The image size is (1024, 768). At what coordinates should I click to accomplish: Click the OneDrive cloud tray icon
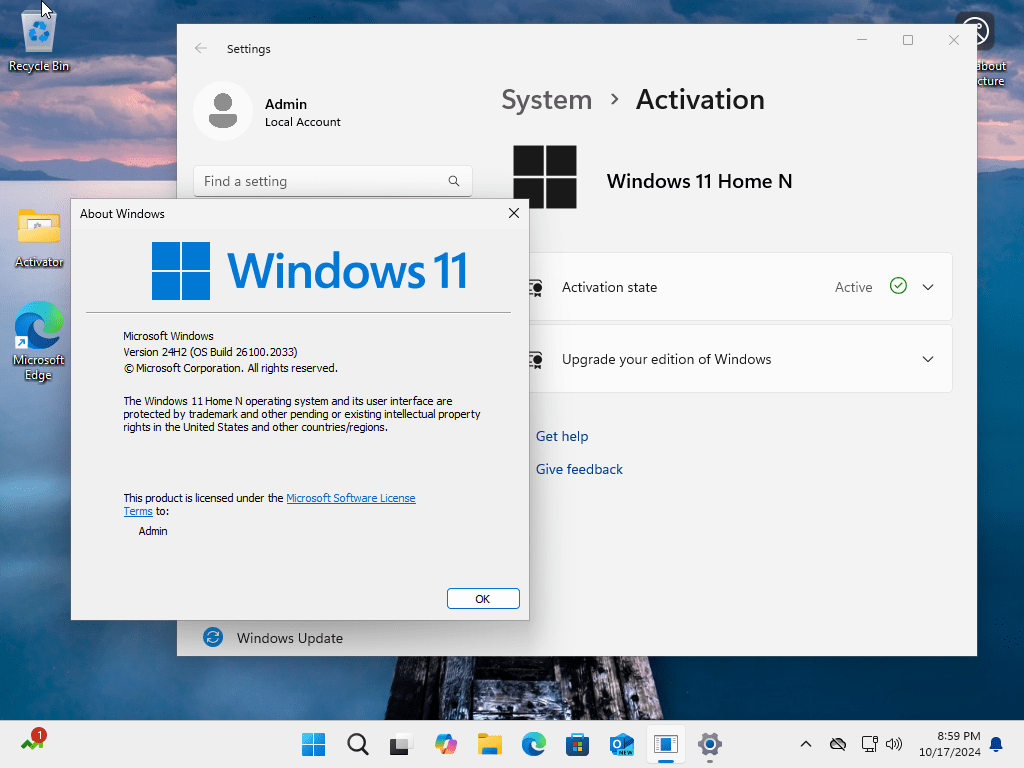coord(838,744)
